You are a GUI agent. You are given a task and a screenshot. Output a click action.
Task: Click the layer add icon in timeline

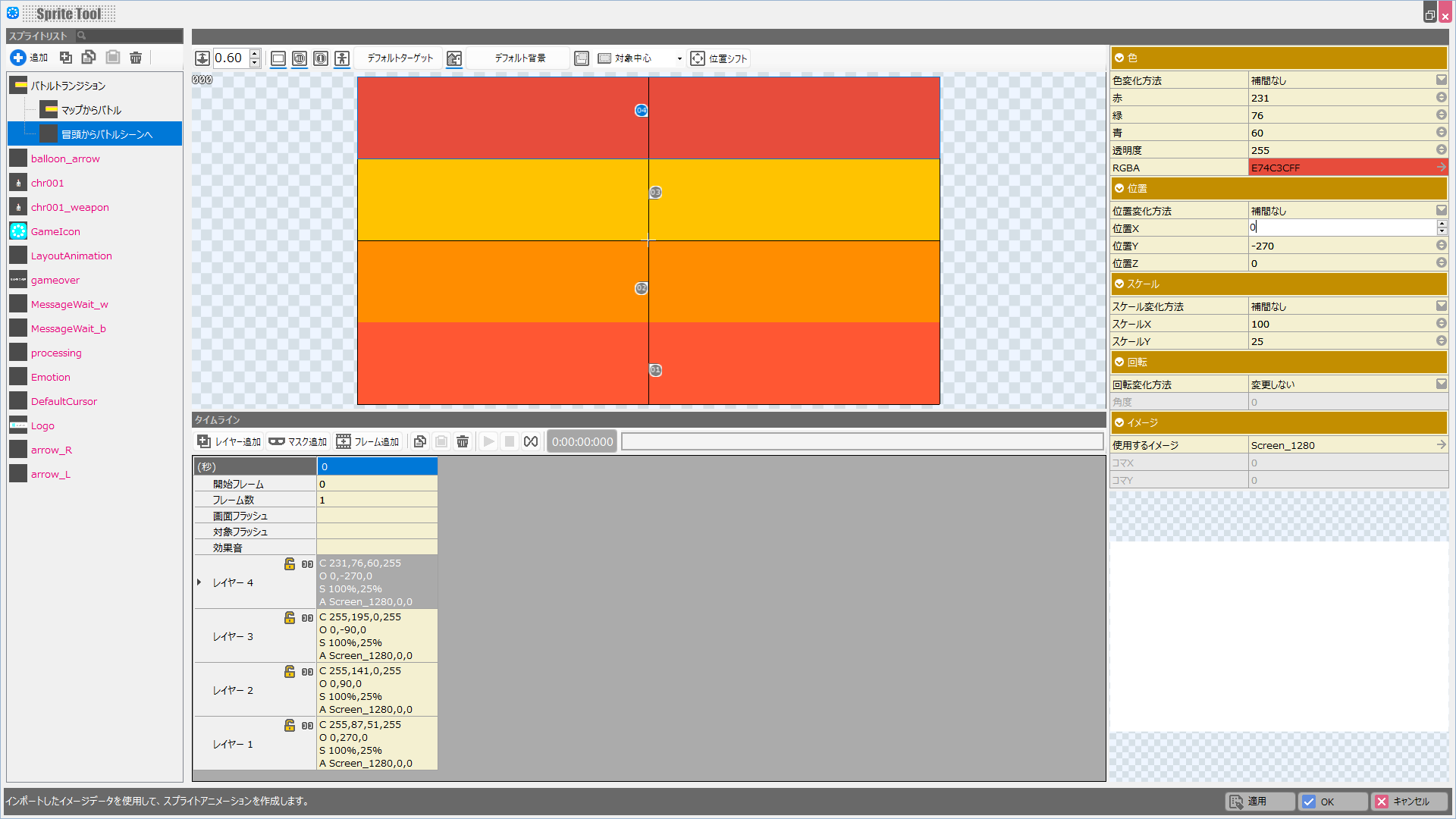(x=204, y=441)
